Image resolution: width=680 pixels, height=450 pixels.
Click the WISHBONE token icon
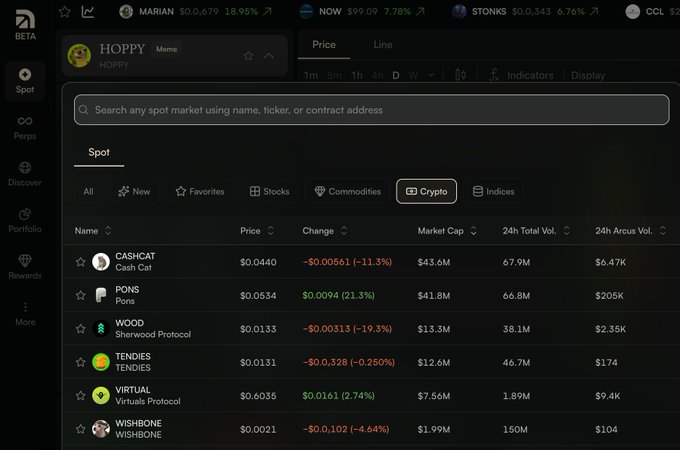pos(101,429)
